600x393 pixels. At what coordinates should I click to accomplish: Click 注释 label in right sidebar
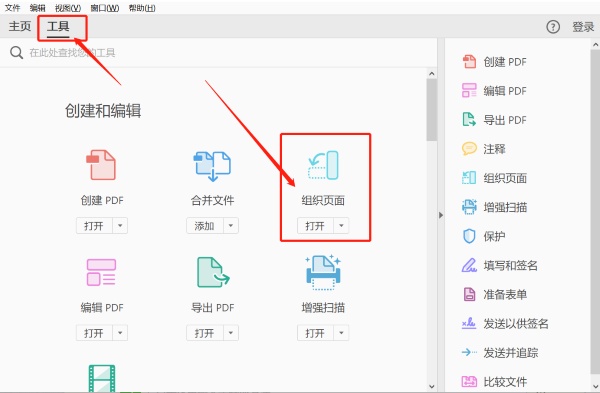tap(494, 149)
